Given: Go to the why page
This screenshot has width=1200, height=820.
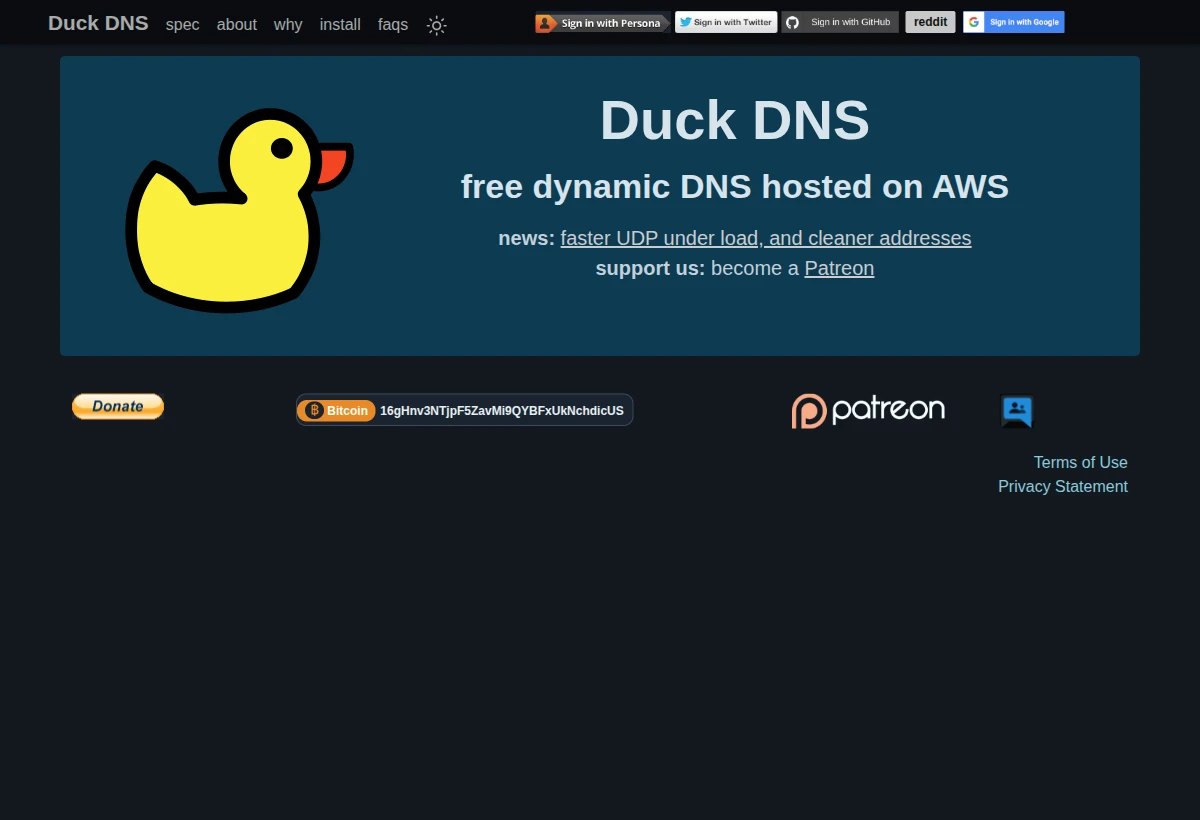Looking at the screenshot, I should click(x=288, y=24).
